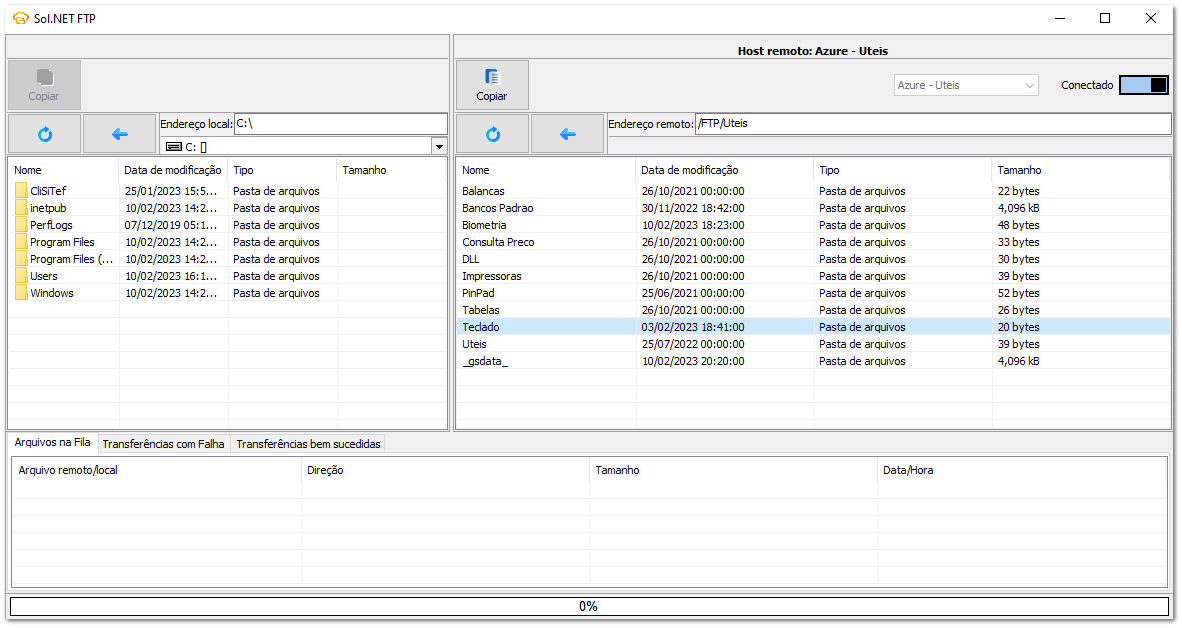This screenshot has height=628, width=1182.
Task: Switch to the Transferências com Falha tab
Action: (163, 443)
